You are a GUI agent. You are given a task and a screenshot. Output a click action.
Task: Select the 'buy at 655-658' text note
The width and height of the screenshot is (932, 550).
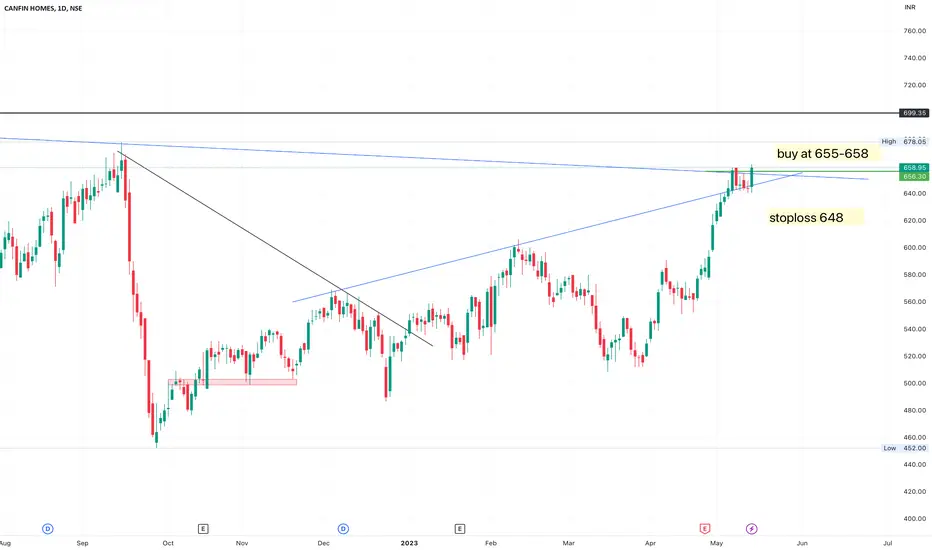(x=823, y=153)
